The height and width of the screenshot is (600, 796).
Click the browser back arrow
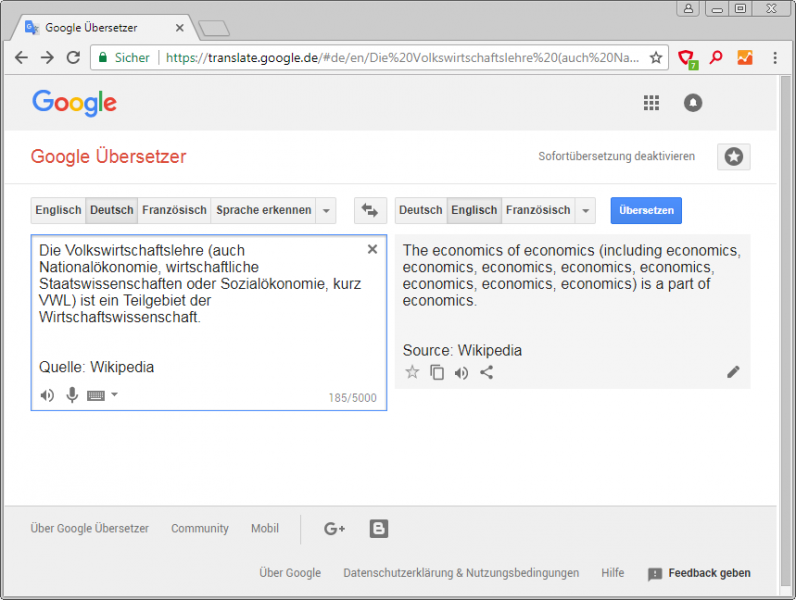pyautogui.click(x=21, y=57)
